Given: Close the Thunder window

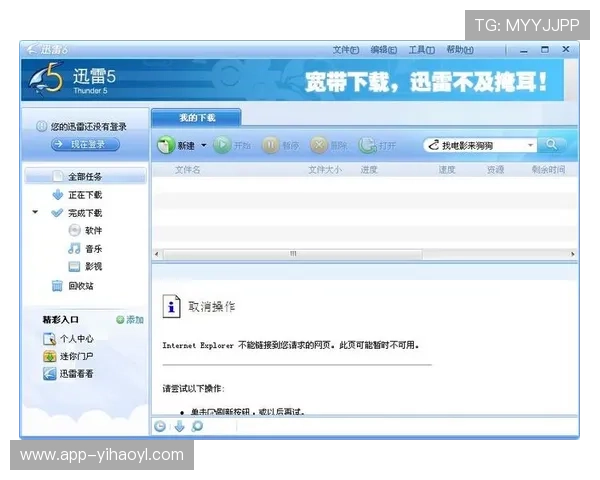Looking at the screenshot, I should pos(566,49).
